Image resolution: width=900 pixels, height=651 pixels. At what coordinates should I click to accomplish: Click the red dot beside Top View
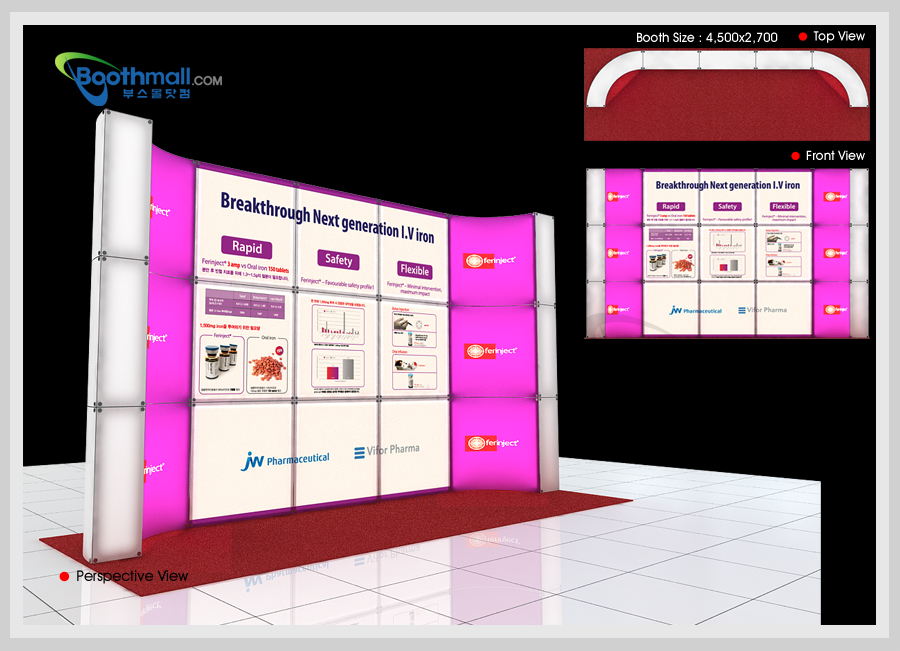(802, 37)
